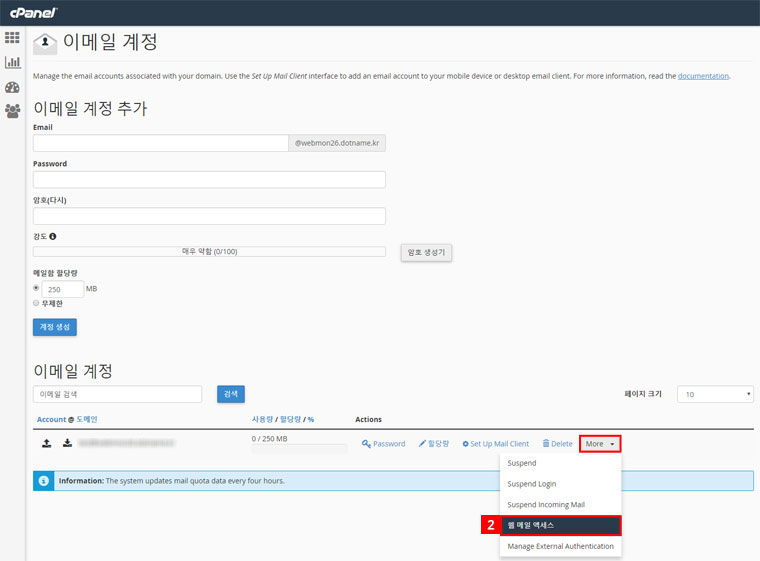
Task: Click the 암호 생성기 password generator button
Action: coord(426,252)
